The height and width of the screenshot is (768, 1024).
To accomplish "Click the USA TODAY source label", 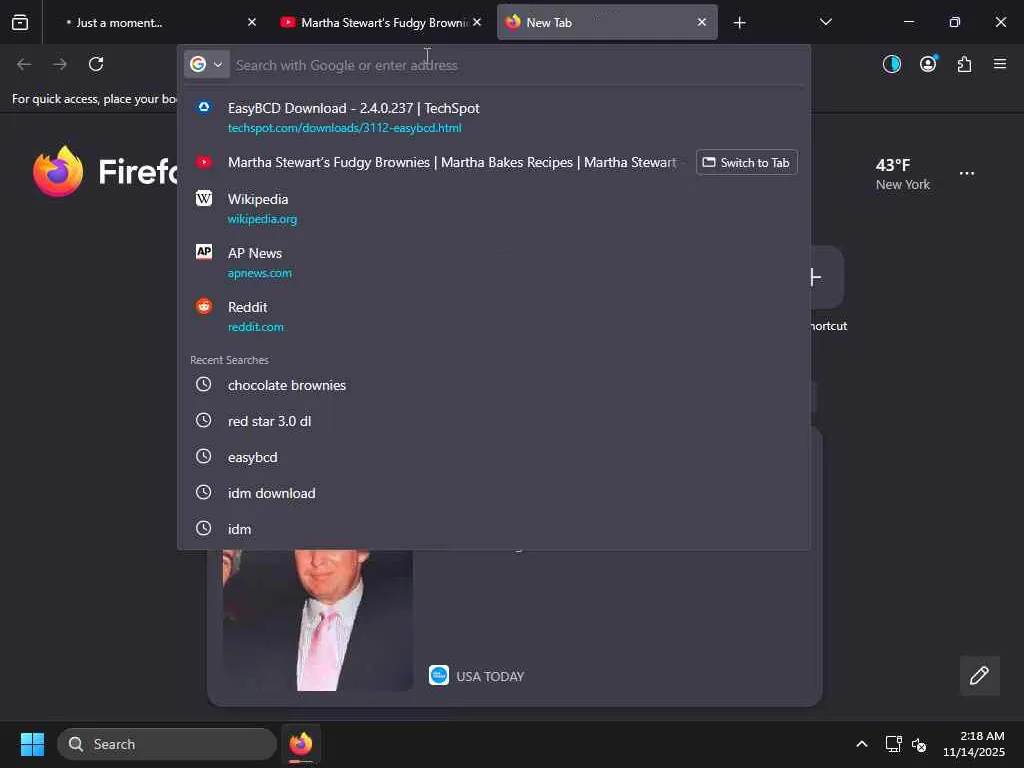I will 490,677.
